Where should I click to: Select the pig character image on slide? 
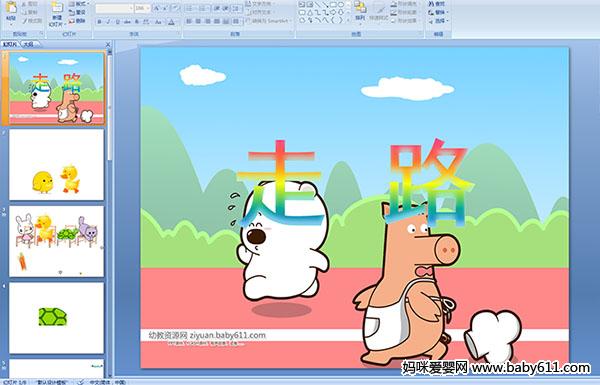point(406,284)
